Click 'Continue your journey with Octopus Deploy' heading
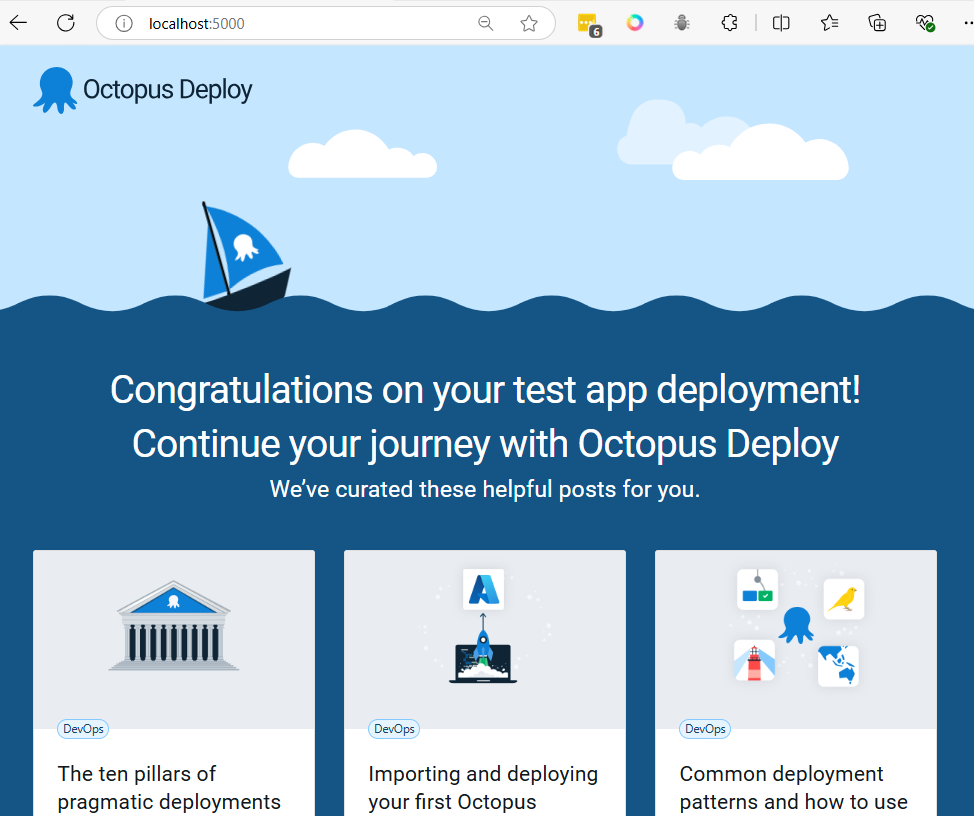 [485, 444]
